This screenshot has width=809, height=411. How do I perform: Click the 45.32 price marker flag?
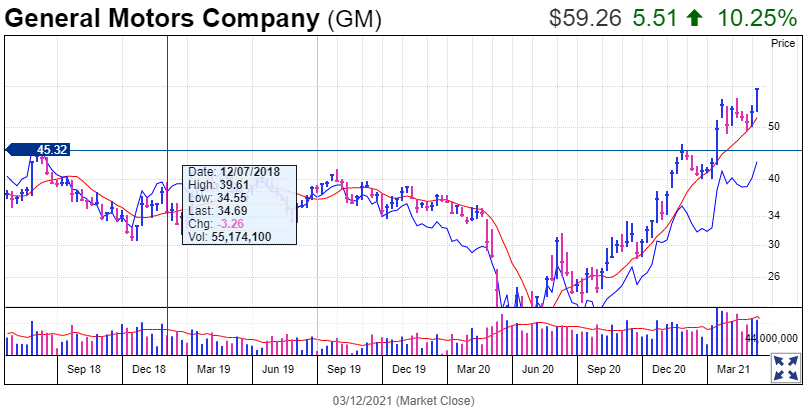click(x=37, y=150)
